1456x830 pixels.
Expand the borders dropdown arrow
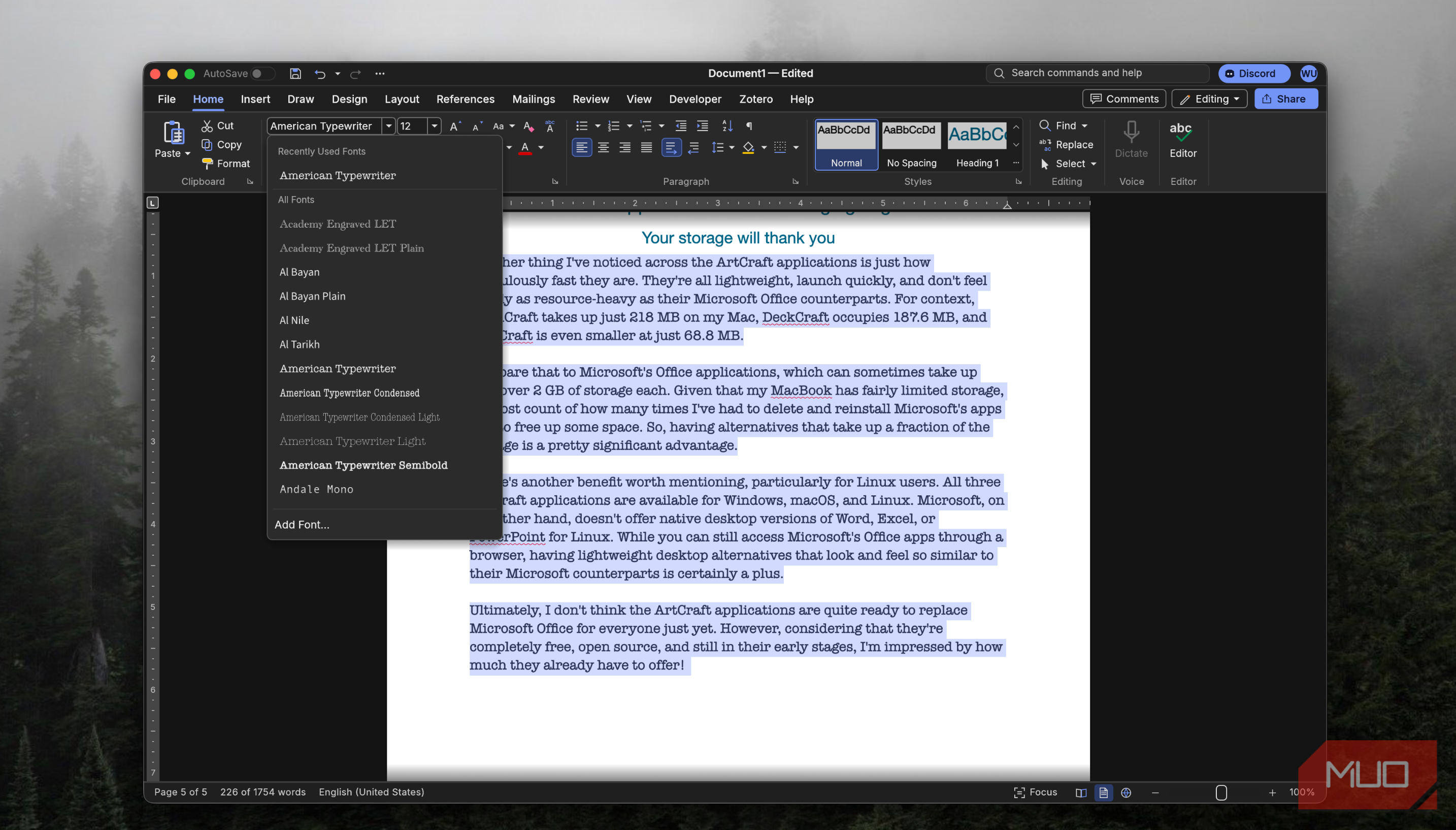pos(796,148)
